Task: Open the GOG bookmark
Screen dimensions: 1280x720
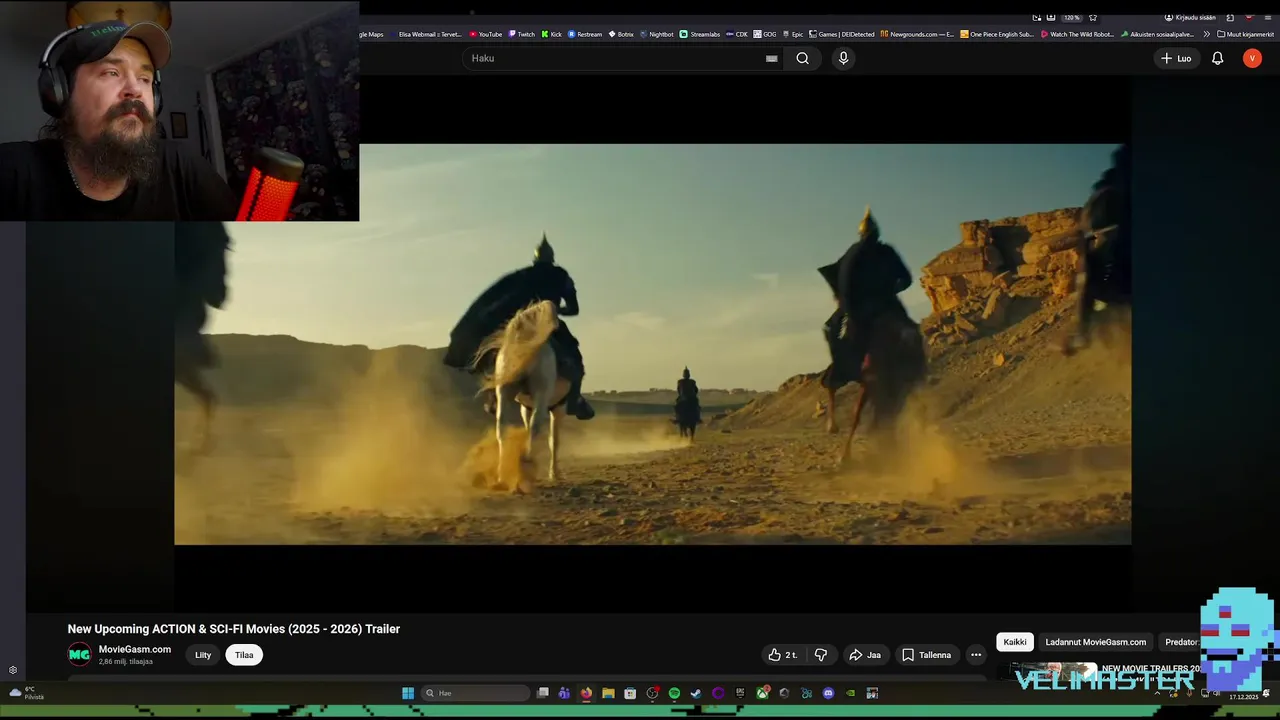Action: click(765, 34)
